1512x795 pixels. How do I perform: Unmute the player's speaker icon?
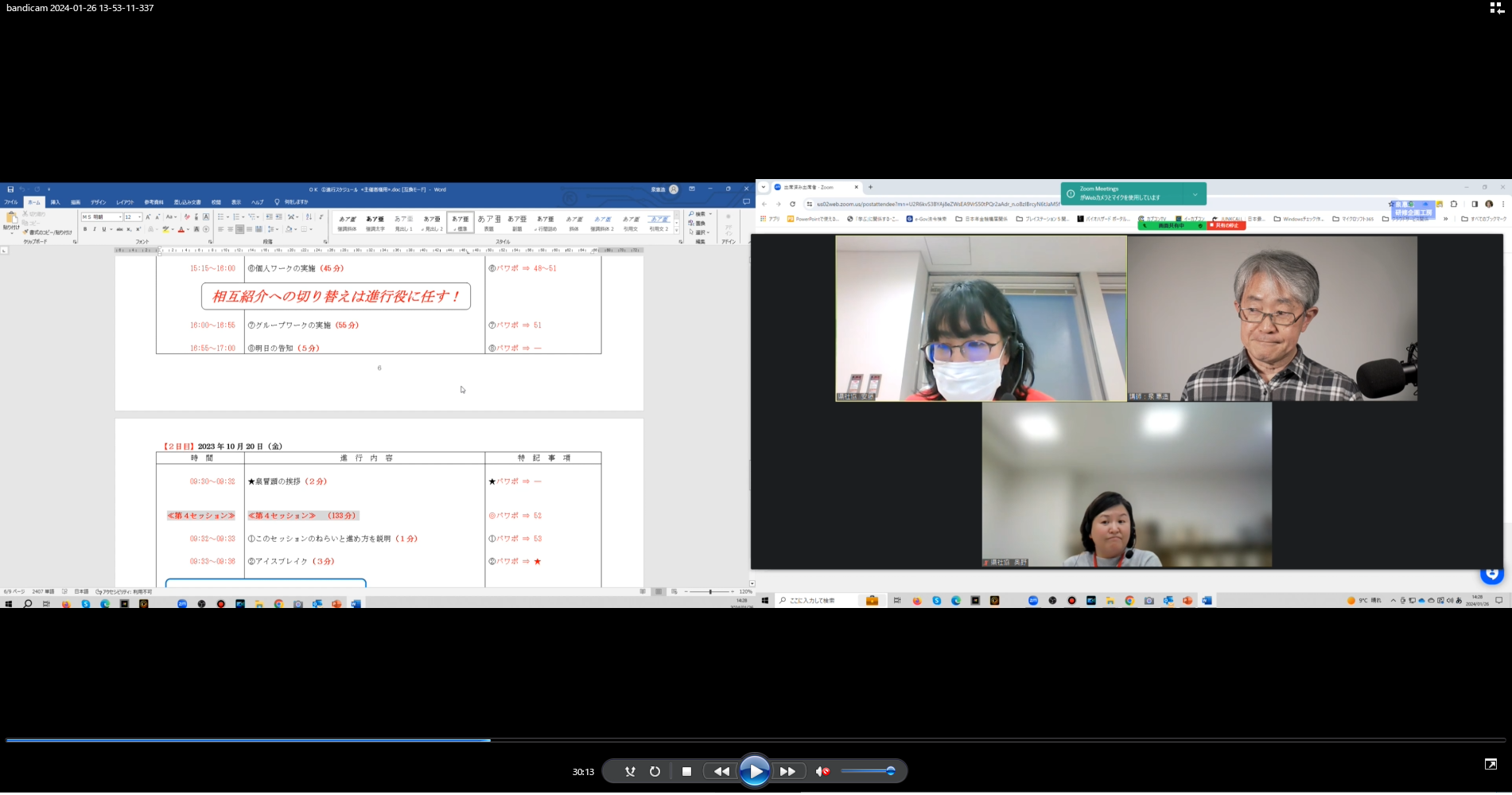(x=822, y=771)
